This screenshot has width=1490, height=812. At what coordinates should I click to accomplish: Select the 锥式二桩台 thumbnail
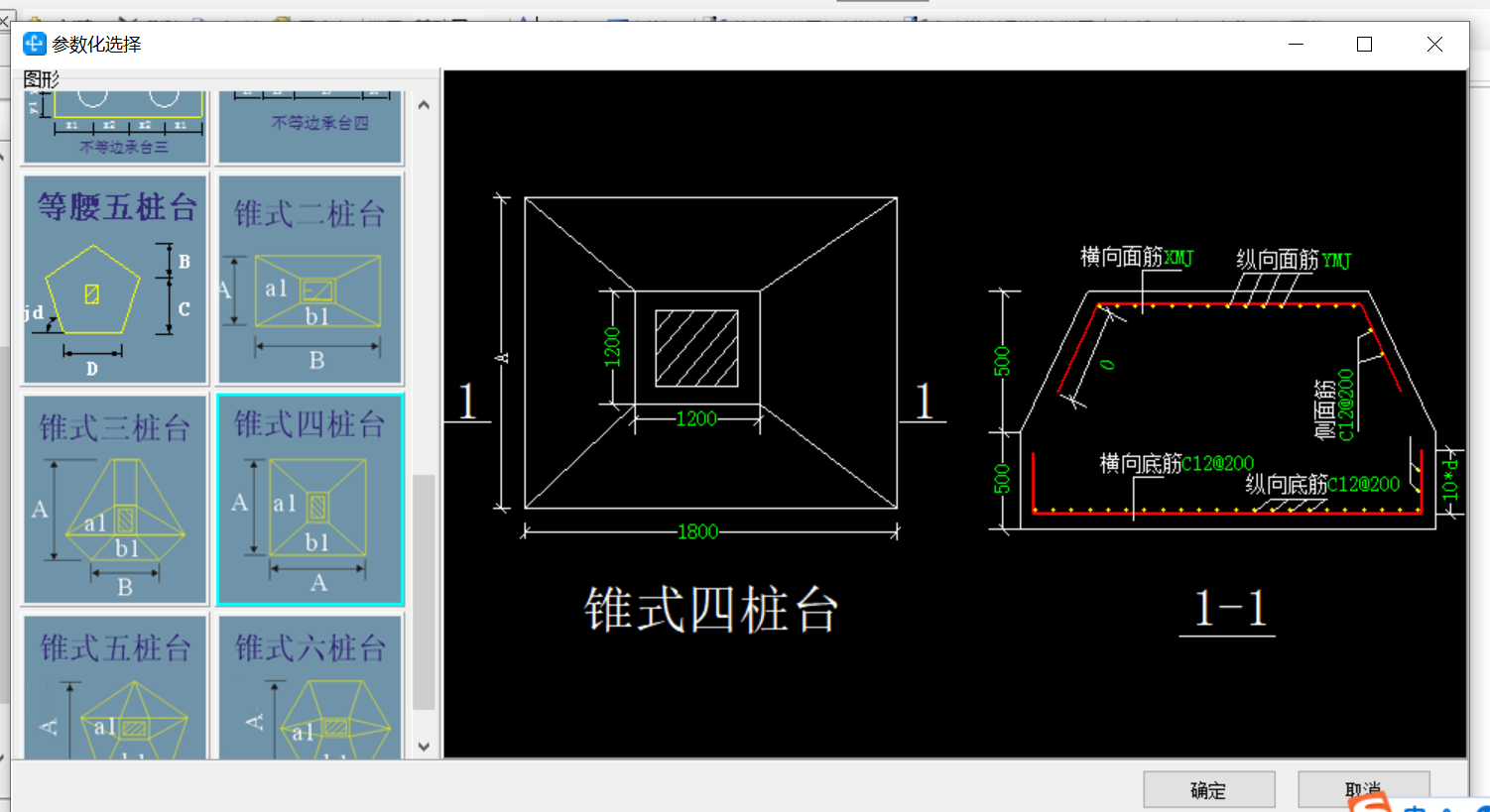point(310,279)
